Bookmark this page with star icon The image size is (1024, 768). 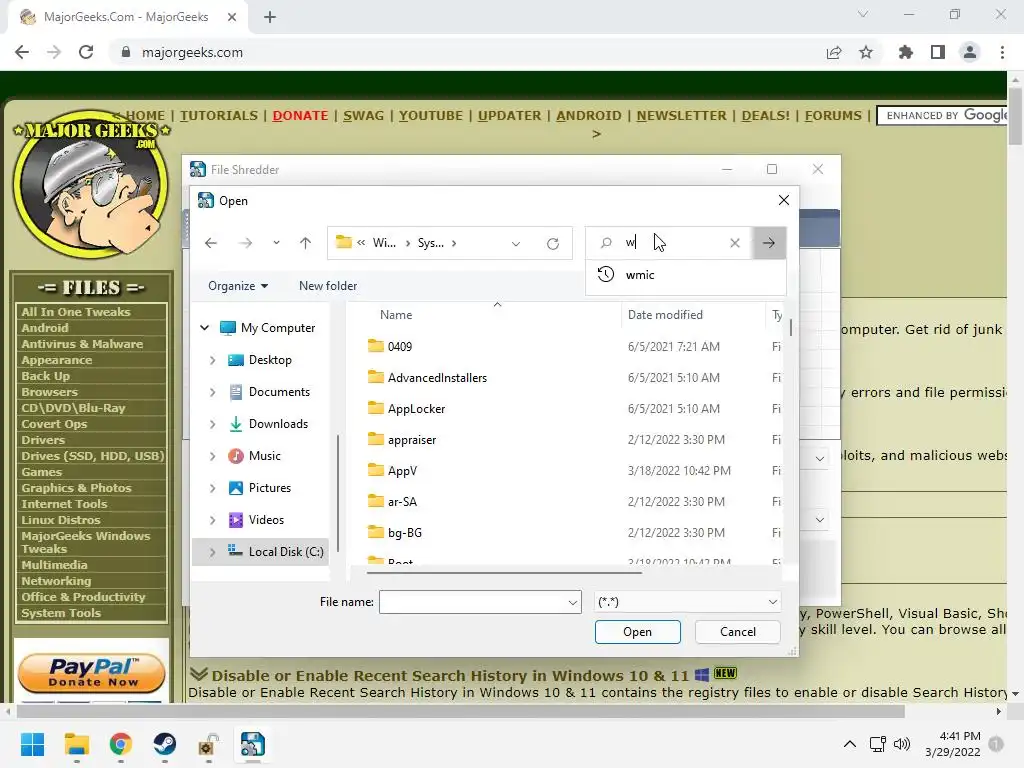(866, 52)
